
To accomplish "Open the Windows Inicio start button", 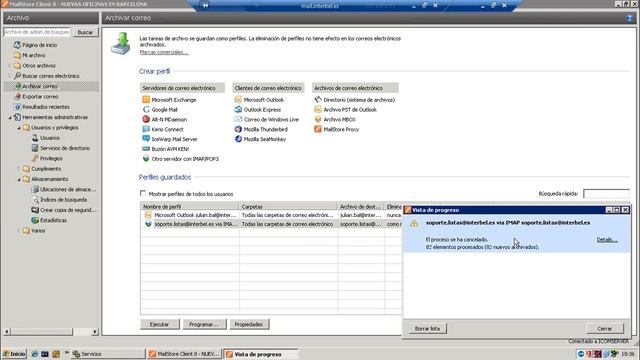I will (x=14, y=354).
